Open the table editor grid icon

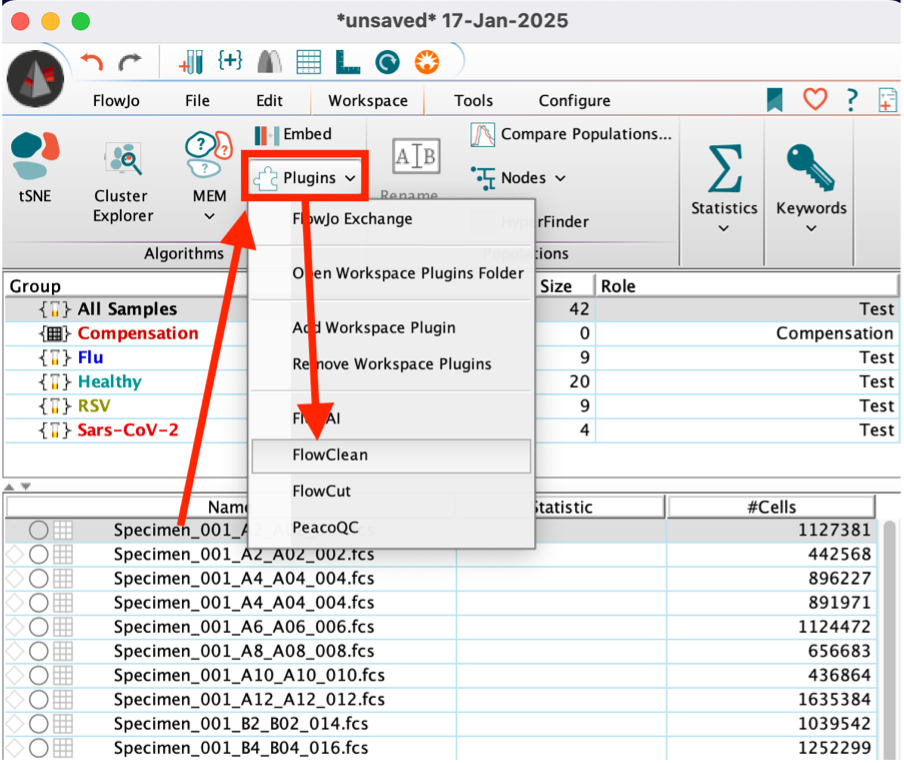click(308, 62)
